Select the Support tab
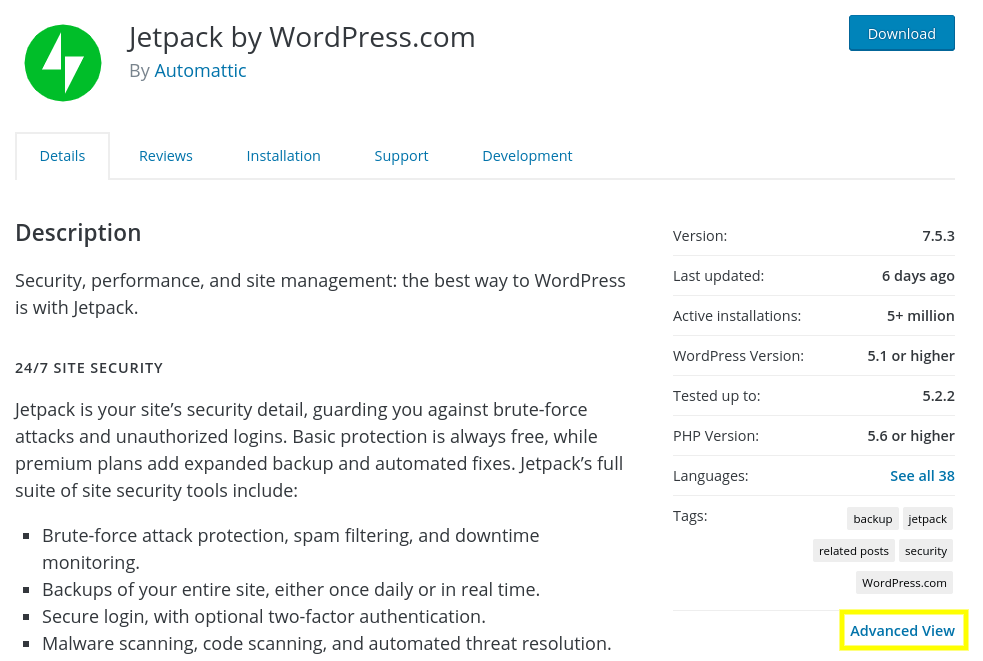Screen dimensions: 983x661 (x=401, y=156)
